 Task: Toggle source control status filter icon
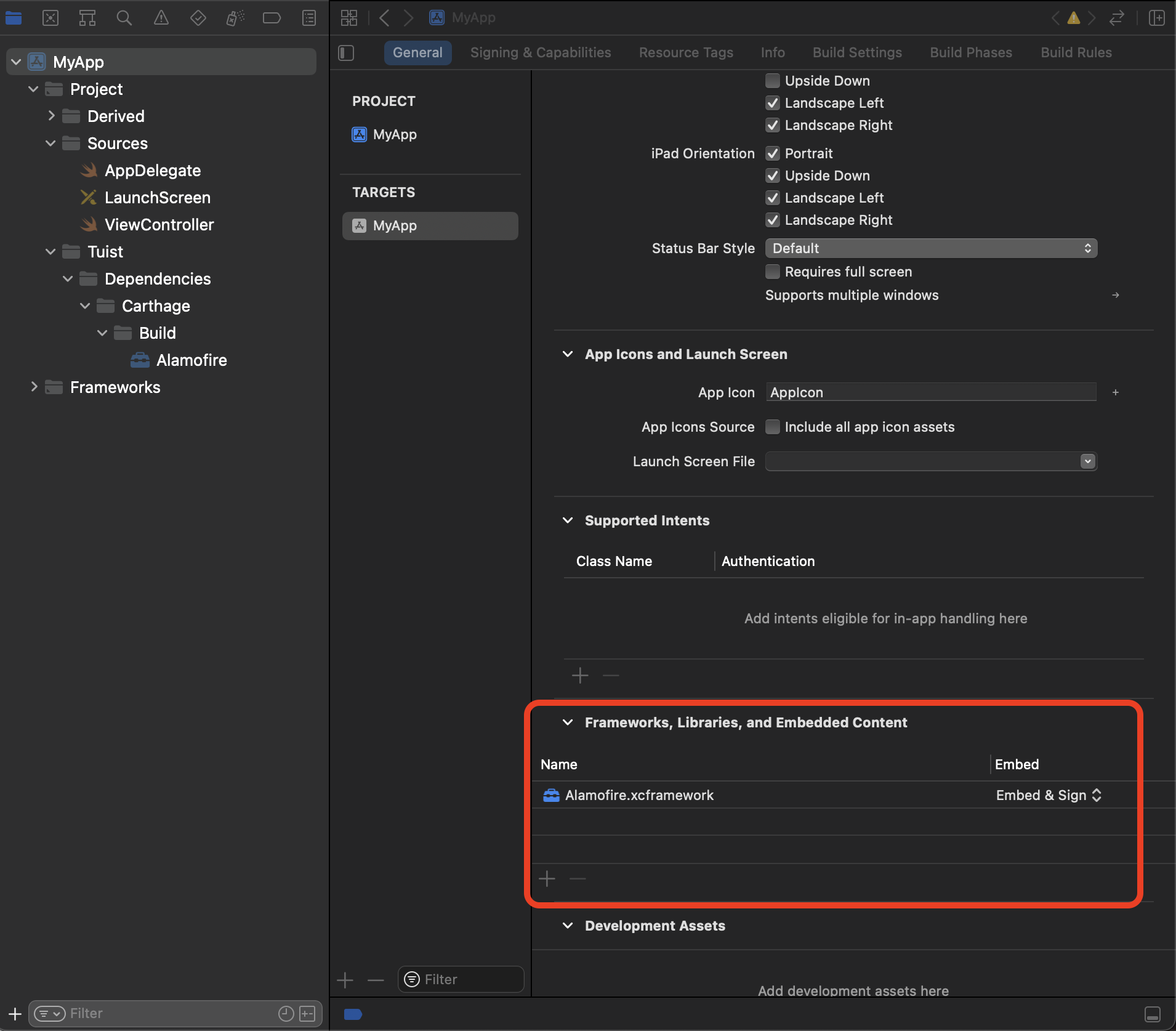(307, 1013)
